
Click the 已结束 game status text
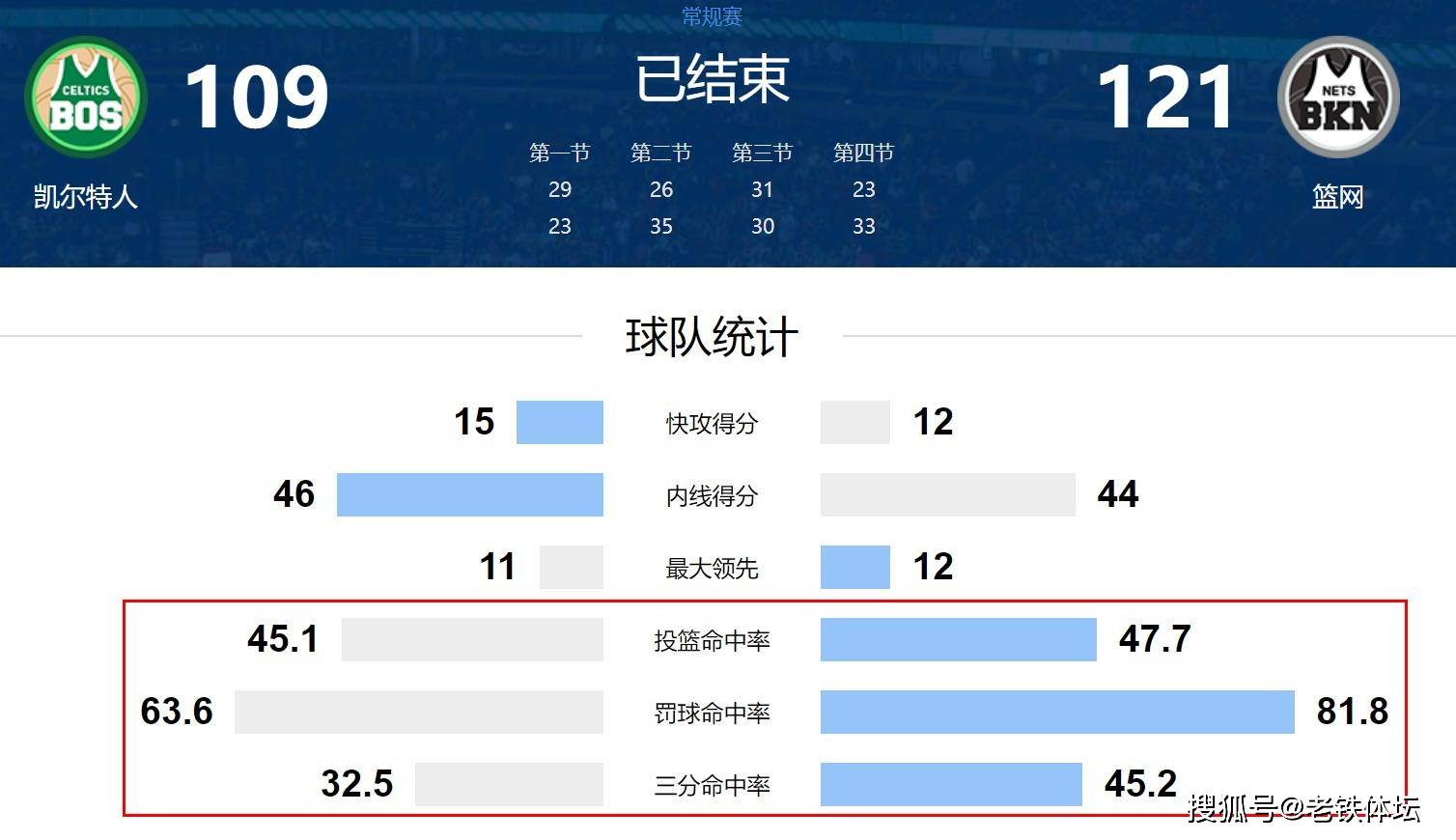coord(713,79)
